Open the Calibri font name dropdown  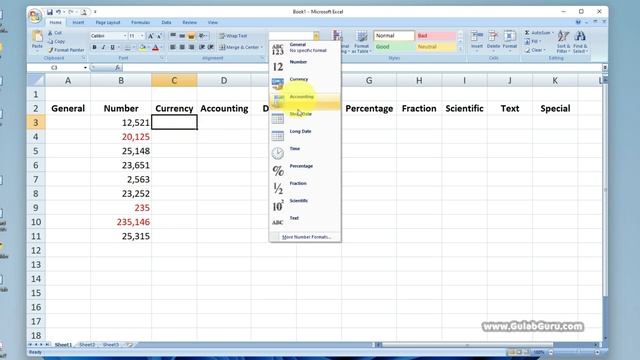tap(125, 36)
